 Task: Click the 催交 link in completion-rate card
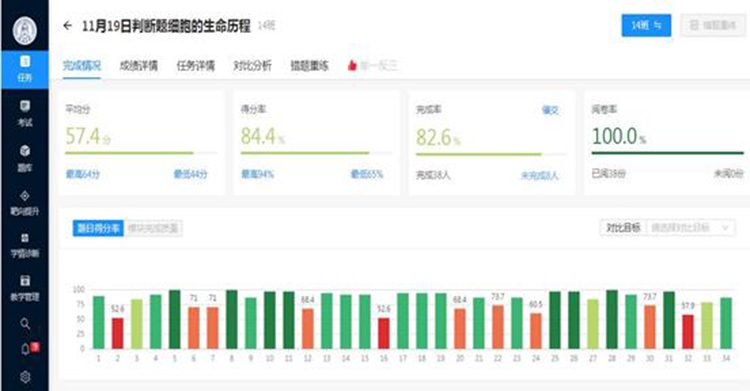pyautogui.click(x=550, y=110)
